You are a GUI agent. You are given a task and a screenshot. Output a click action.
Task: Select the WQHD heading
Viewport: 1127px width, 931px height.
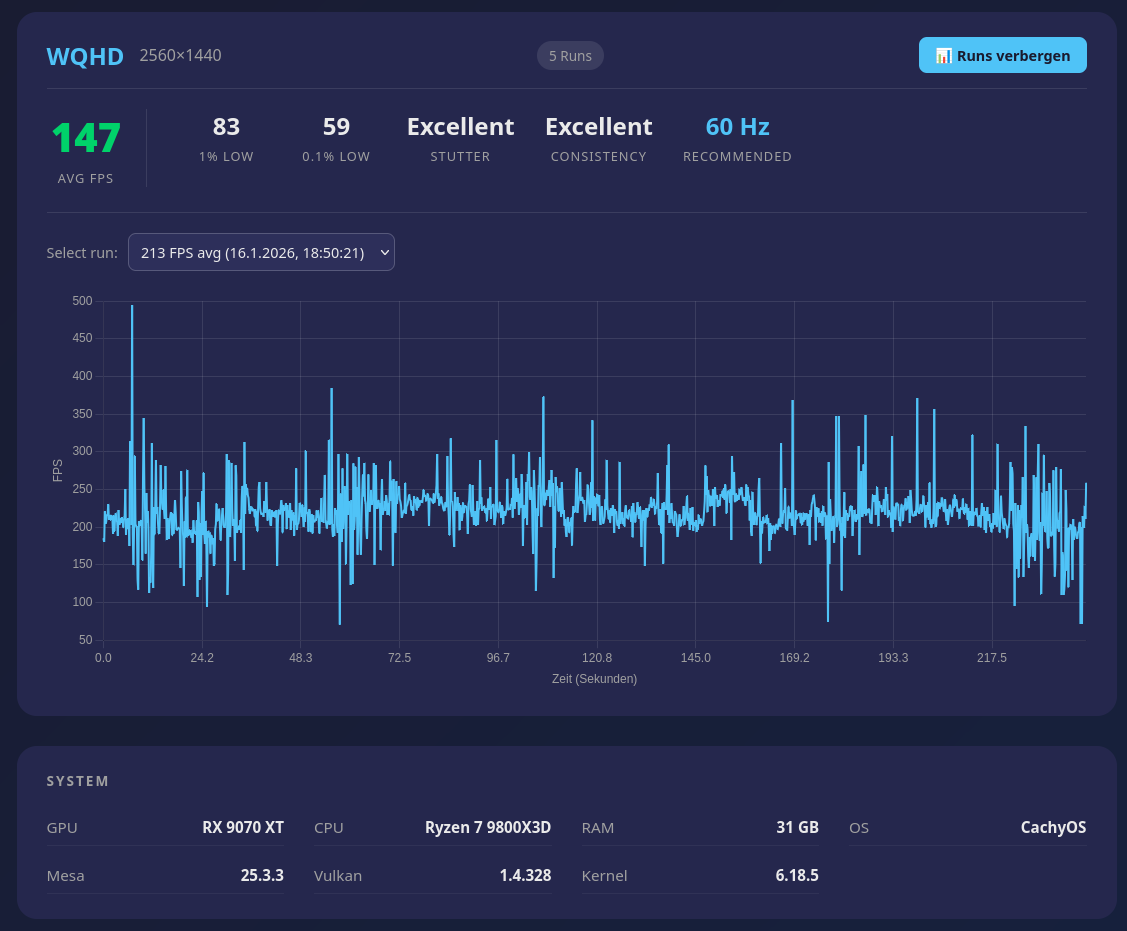[85, 57]
